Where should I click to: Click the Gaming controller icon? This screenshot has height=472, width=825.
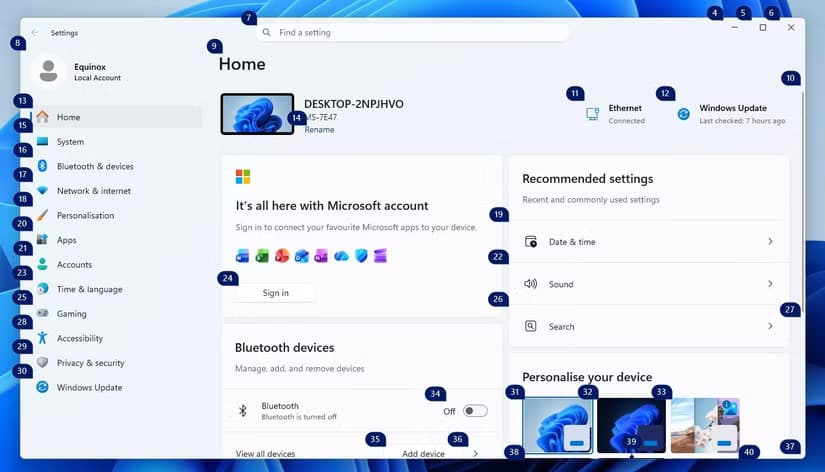[43, 313]
